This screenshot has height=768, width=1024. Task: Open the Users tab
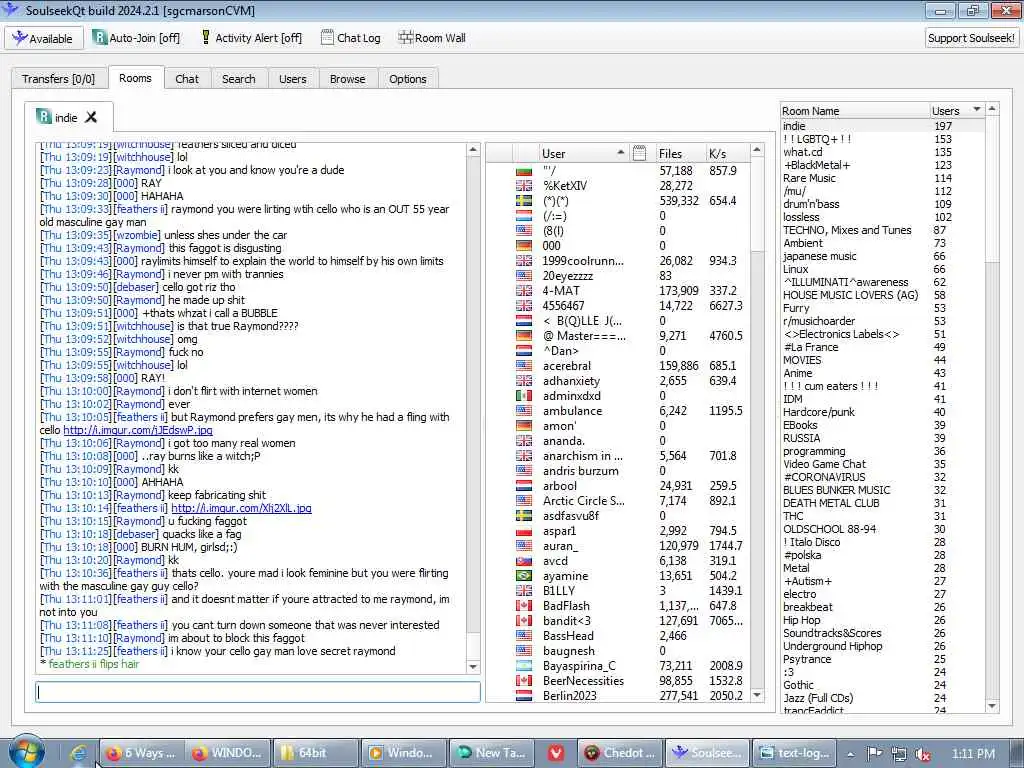293,78
